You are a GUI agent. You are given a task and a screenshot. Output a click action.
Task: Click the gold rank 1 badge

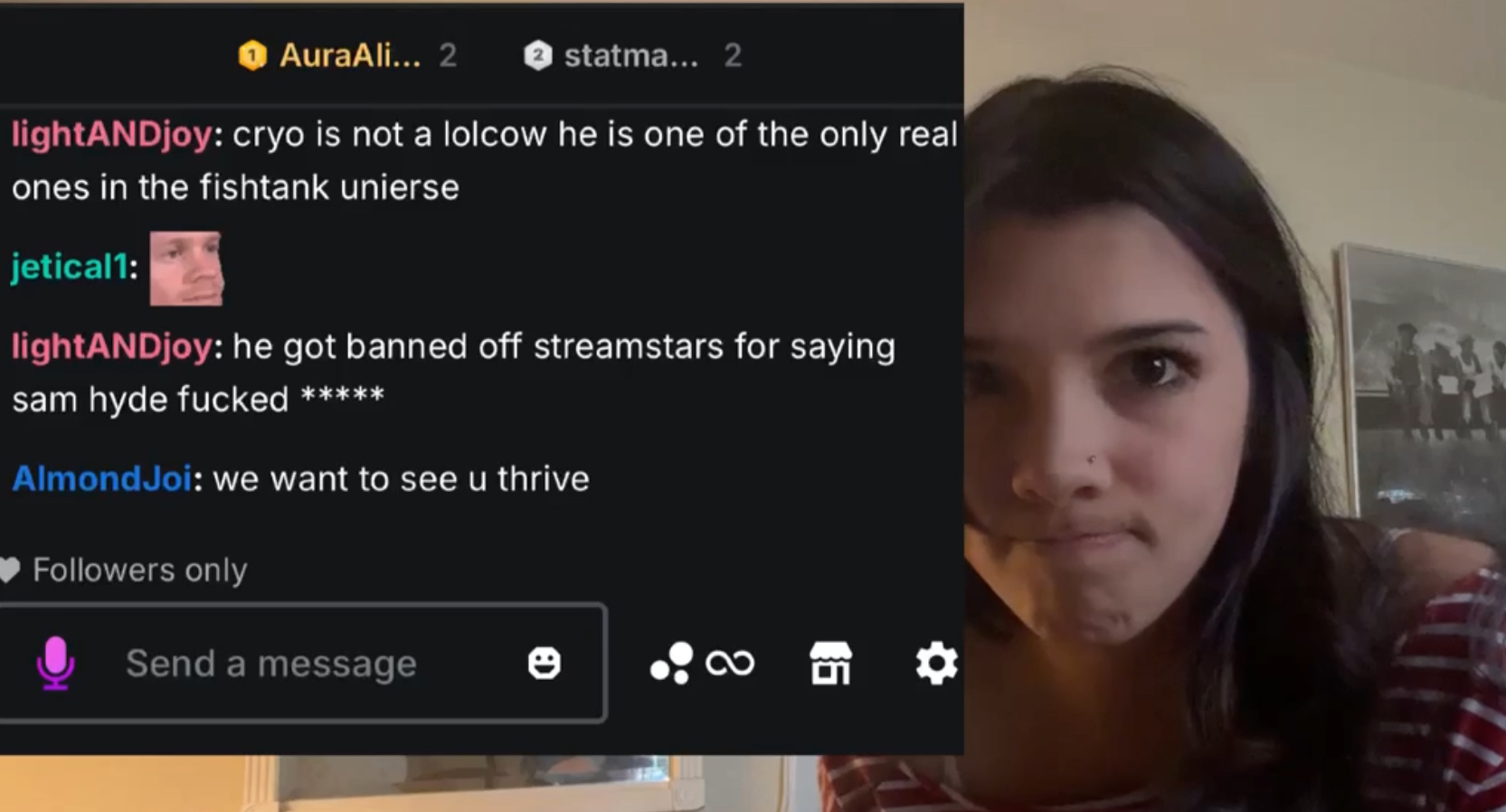(252, 56)
